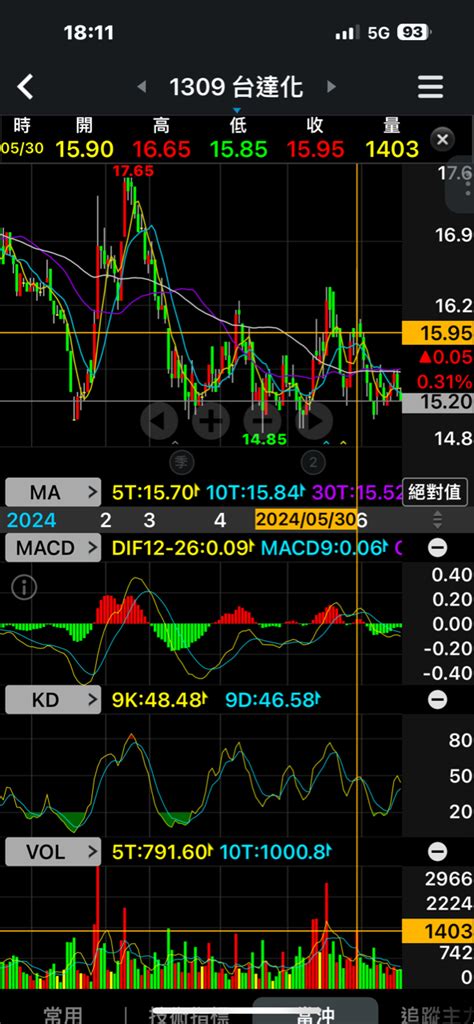The height and width of the screenshot is (1024, 474).
Task: Open the KD indicator selector
Action: 54,700
